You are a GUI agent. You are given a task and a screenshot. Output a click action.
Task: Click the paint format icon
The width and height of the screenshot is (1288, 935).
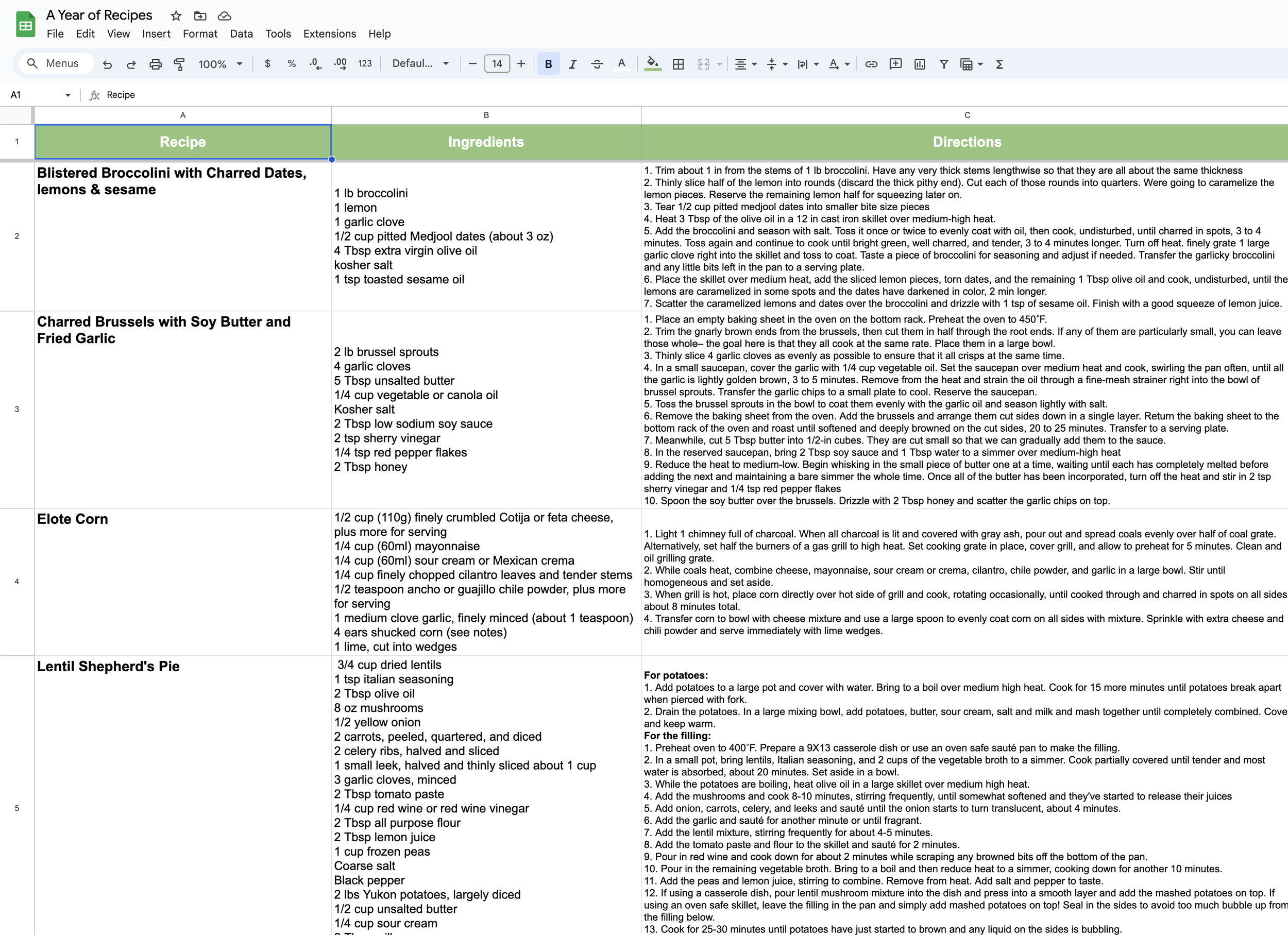(x=179, y=64)
